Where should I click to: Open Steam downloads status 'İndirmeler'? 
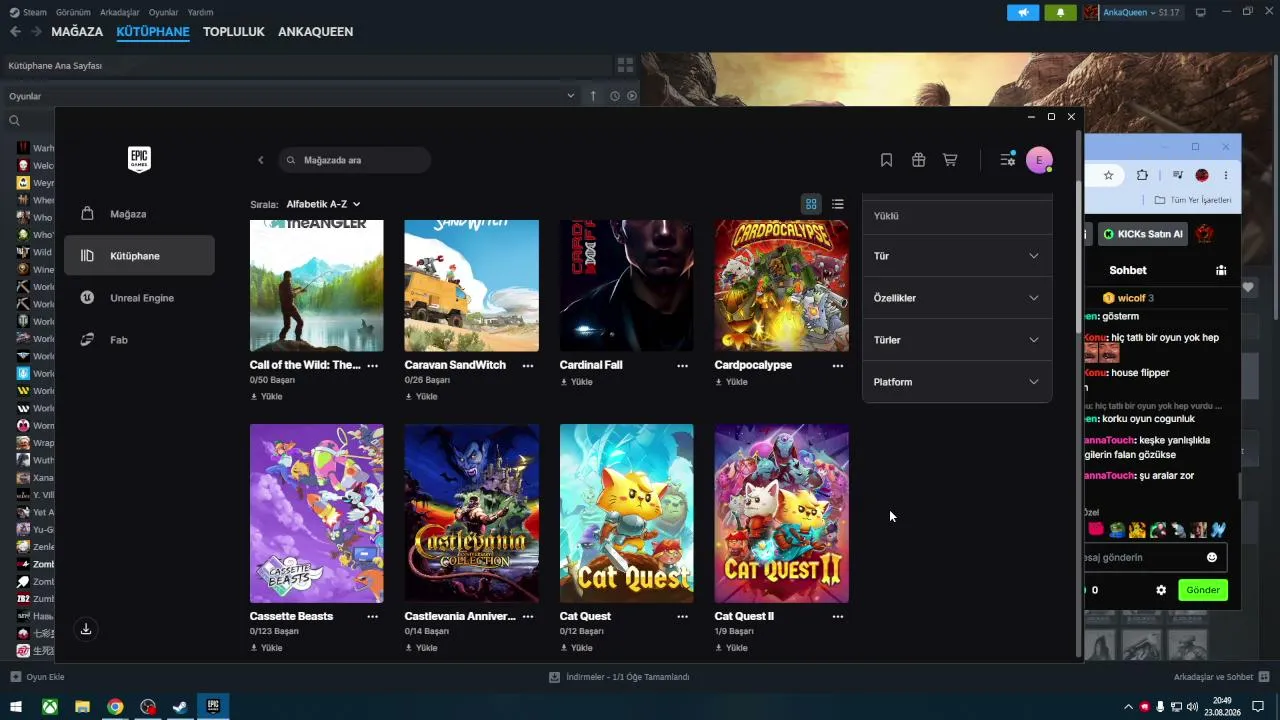point(619,677)
